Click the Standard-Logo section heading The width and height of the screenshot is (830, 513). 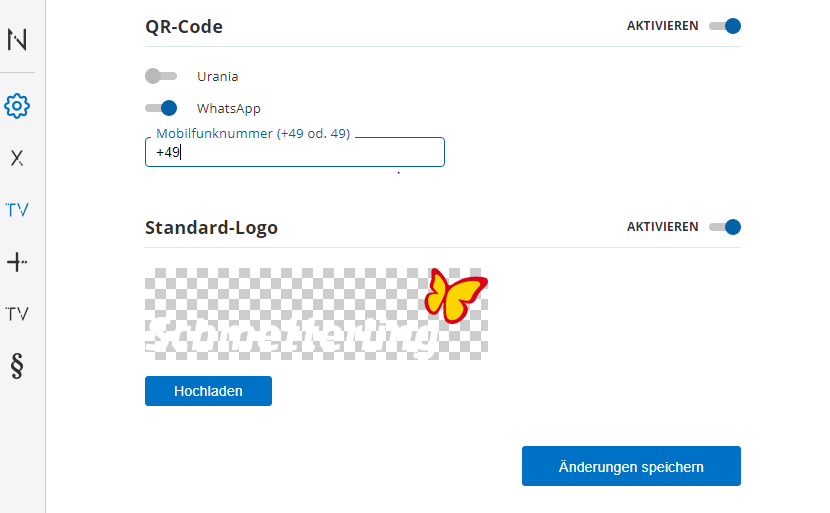click(x=211, y=228)
